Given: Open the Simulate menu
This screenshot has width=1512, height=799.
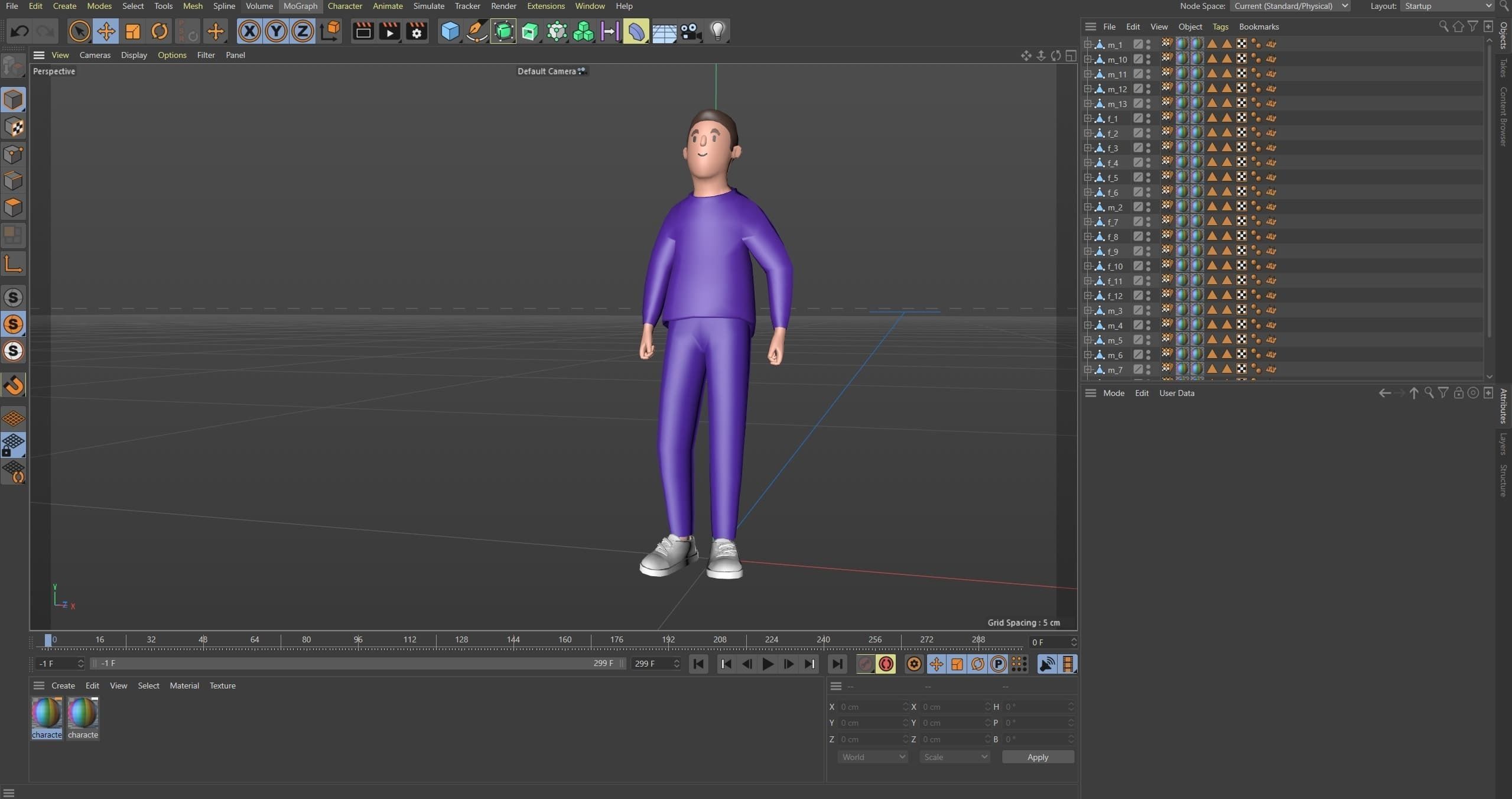Looking at the screenshot, I should pos(428,6).
